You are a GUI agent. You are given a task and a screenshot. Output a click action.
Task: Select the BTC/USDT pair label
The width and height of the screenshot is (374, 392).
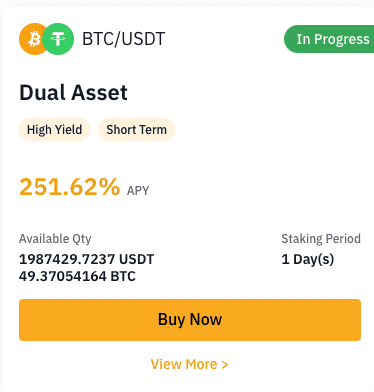point(124,39)
